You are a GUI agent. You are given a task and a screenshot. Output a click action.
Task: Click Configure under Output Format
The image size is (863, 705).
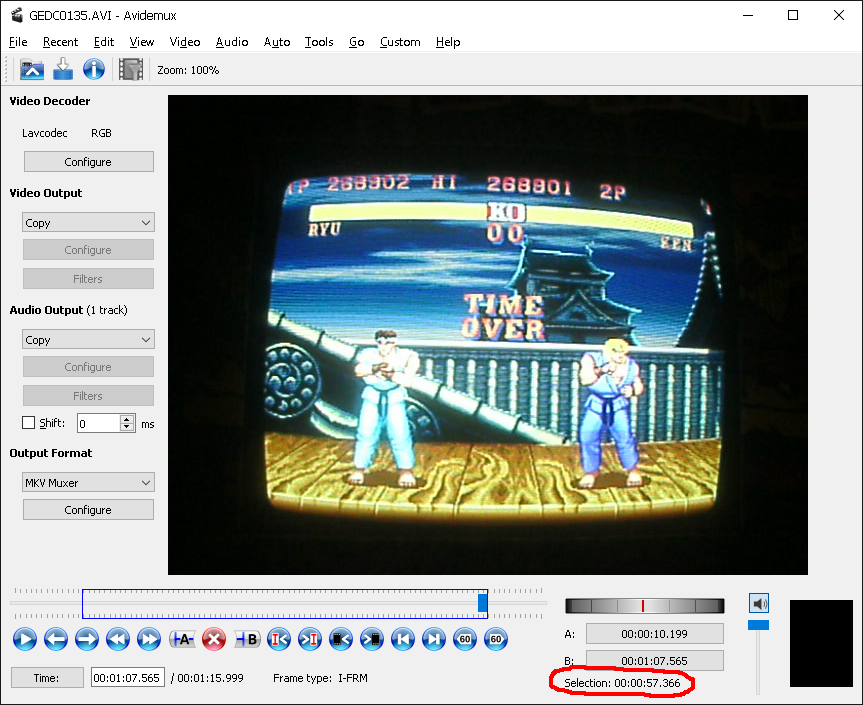(88, 510)
